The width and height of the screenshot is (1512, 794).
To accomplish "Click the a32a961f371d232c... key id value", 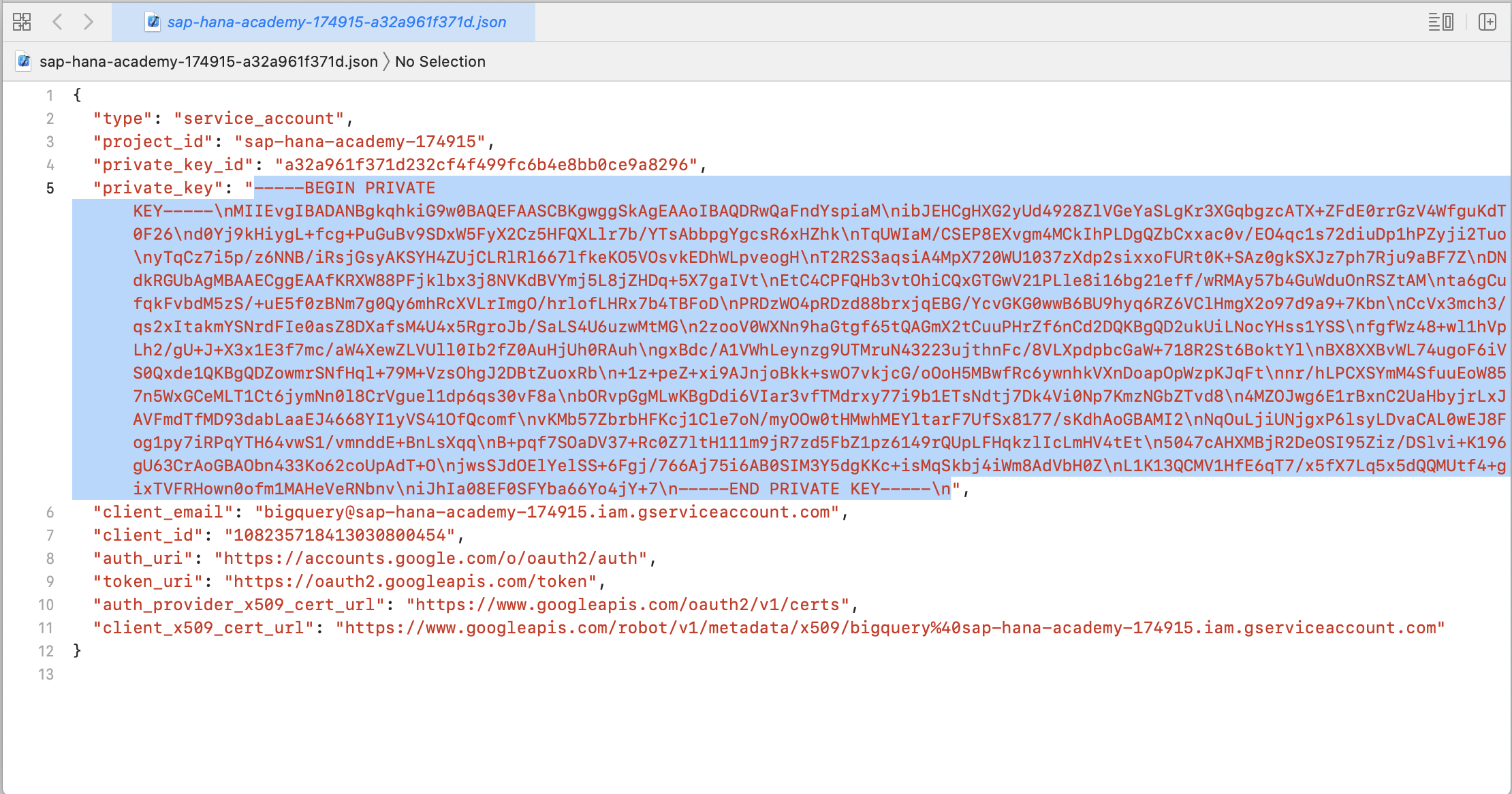I will [x=486, y=165].
